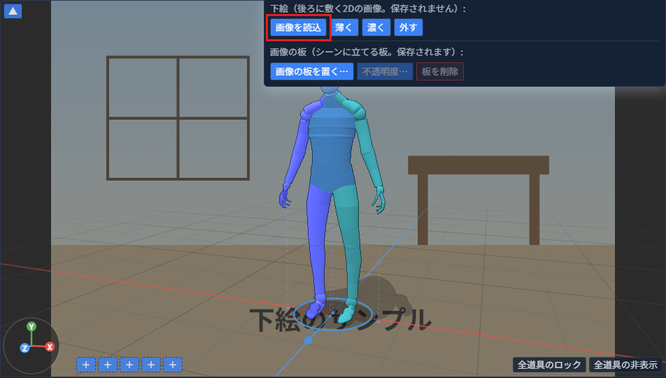Click the second plus button at bottom

[x=108, y=365]
